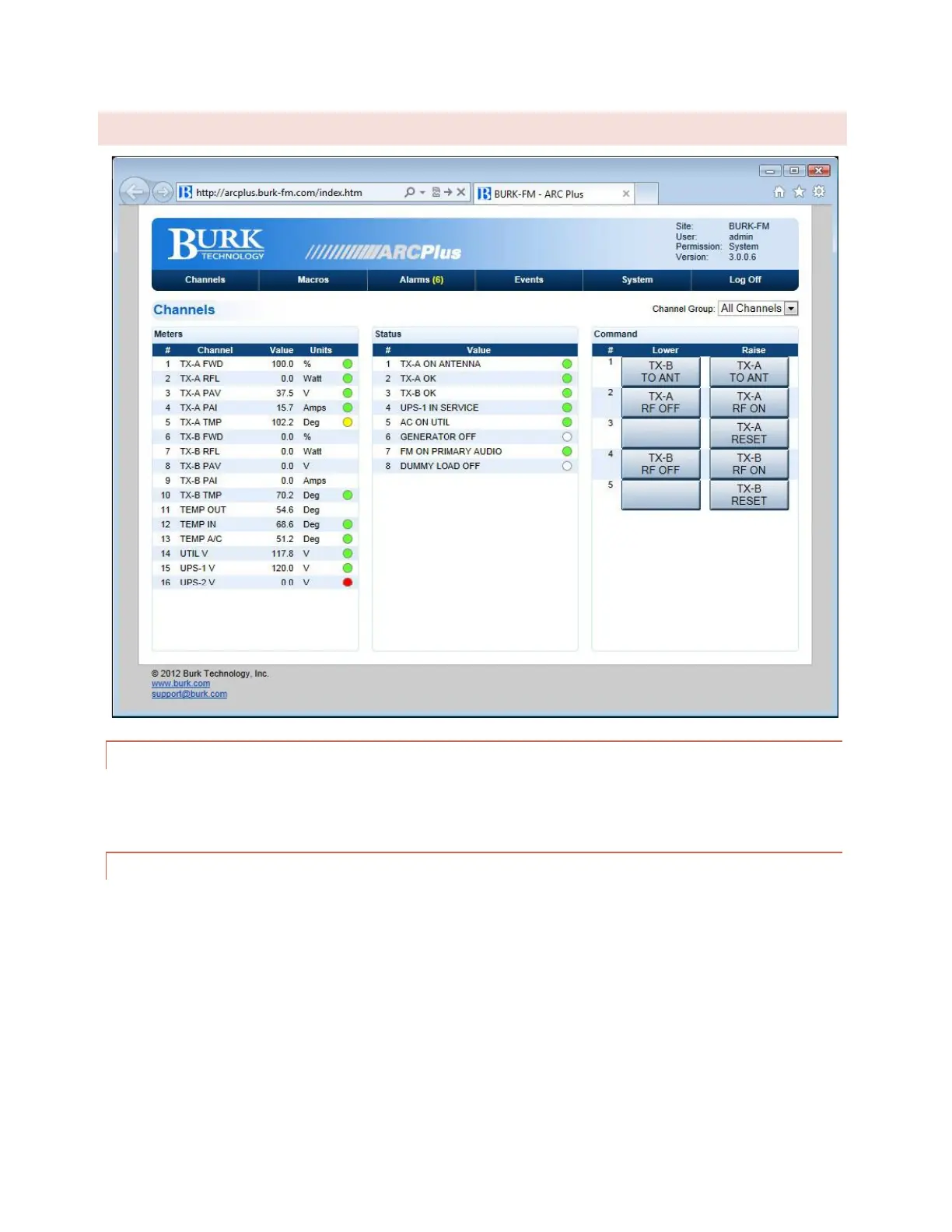
Task: Click the TX-A RF OFF button
Action: [x=661, y=402]
